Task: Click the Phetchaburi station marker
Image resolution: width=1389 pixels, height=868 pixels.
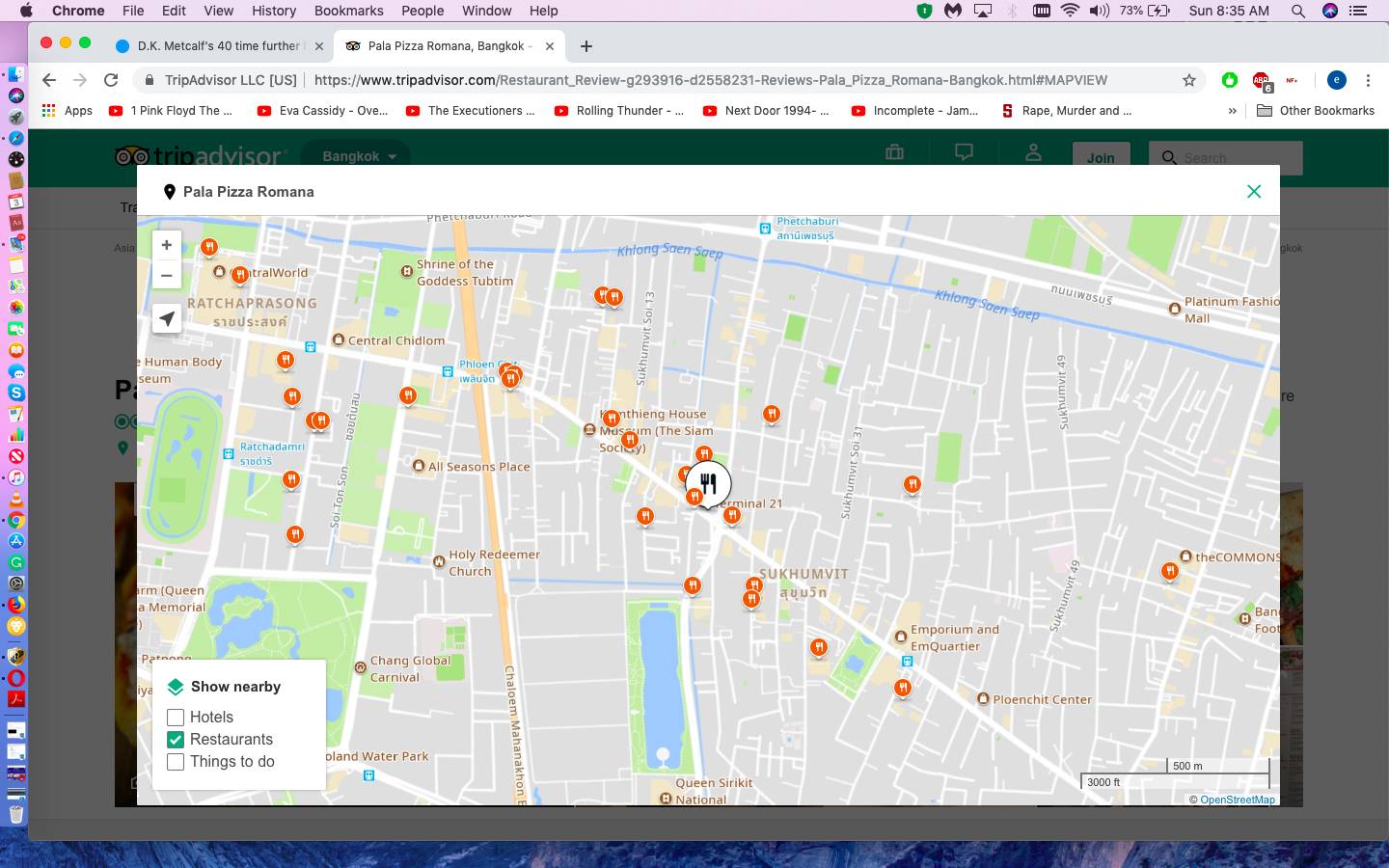Action: point(765,230)
